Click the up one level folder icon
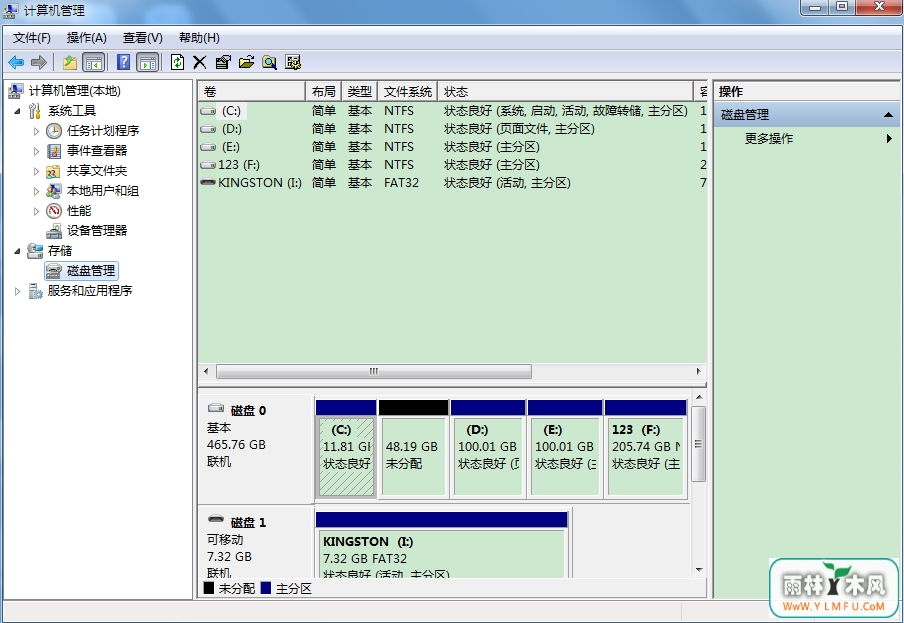Image resolution: width=904 pixels, height=623 pixels. [x=70, y=62]
